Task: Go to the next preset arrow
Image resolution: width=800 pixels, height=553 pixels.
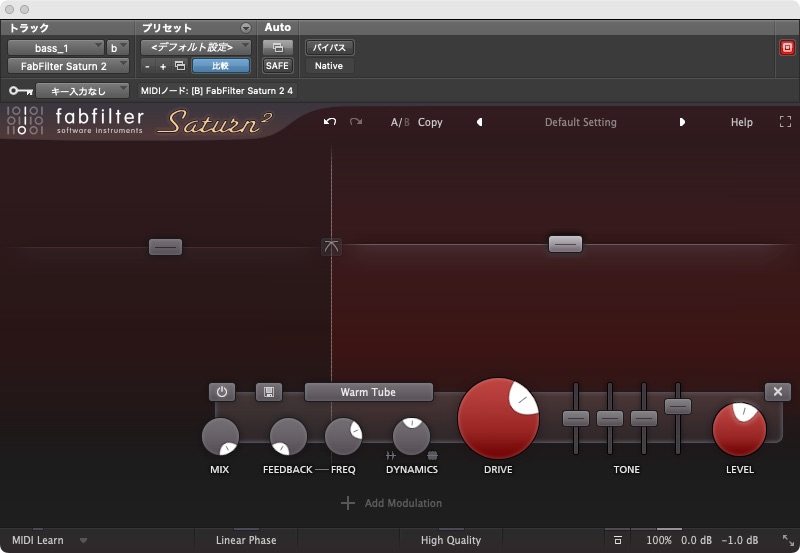Action: [682, 122]
